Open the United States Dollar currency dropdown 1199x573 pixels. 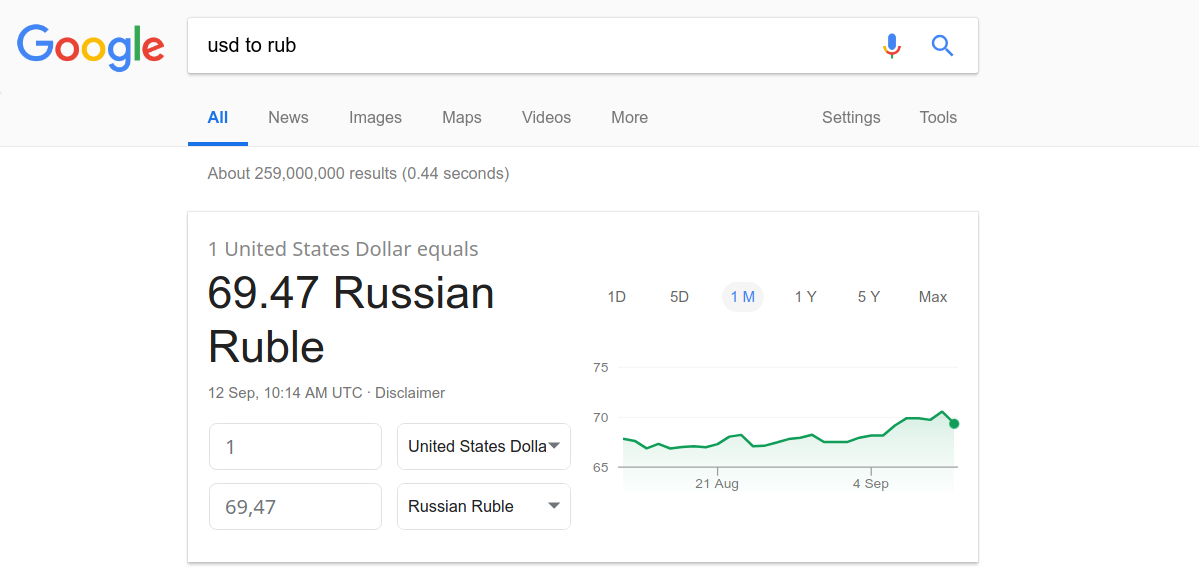(x=484, y=446)
